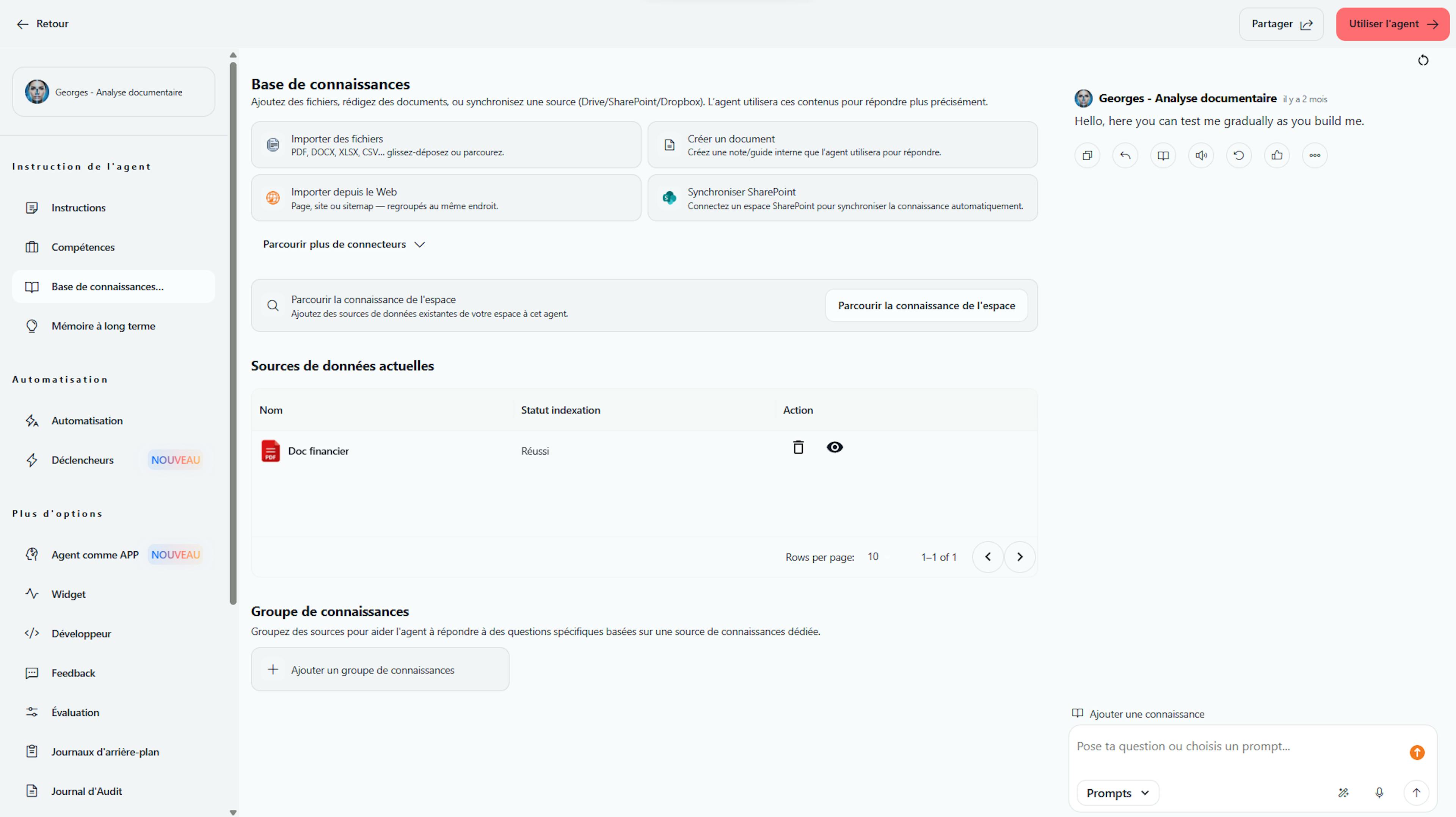Click the sidebar vertical scrollbar
The height and width of the screenshot is (817, 1456).
tap(233, 333)
